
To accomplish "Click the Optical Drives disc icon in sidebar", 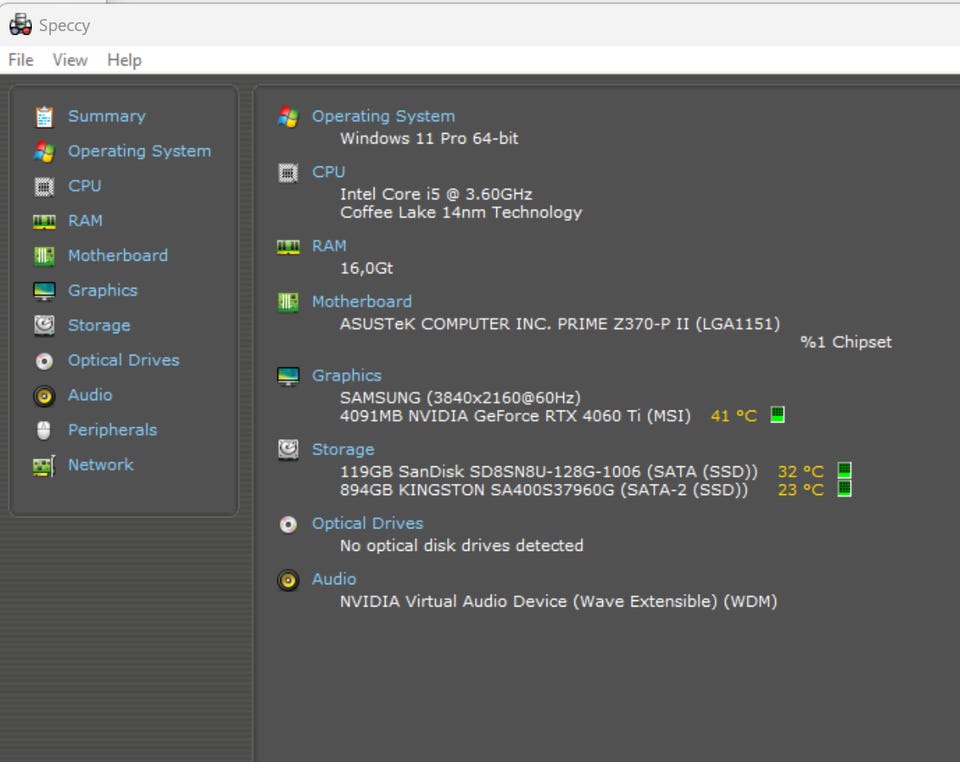I will coord(44,361).
